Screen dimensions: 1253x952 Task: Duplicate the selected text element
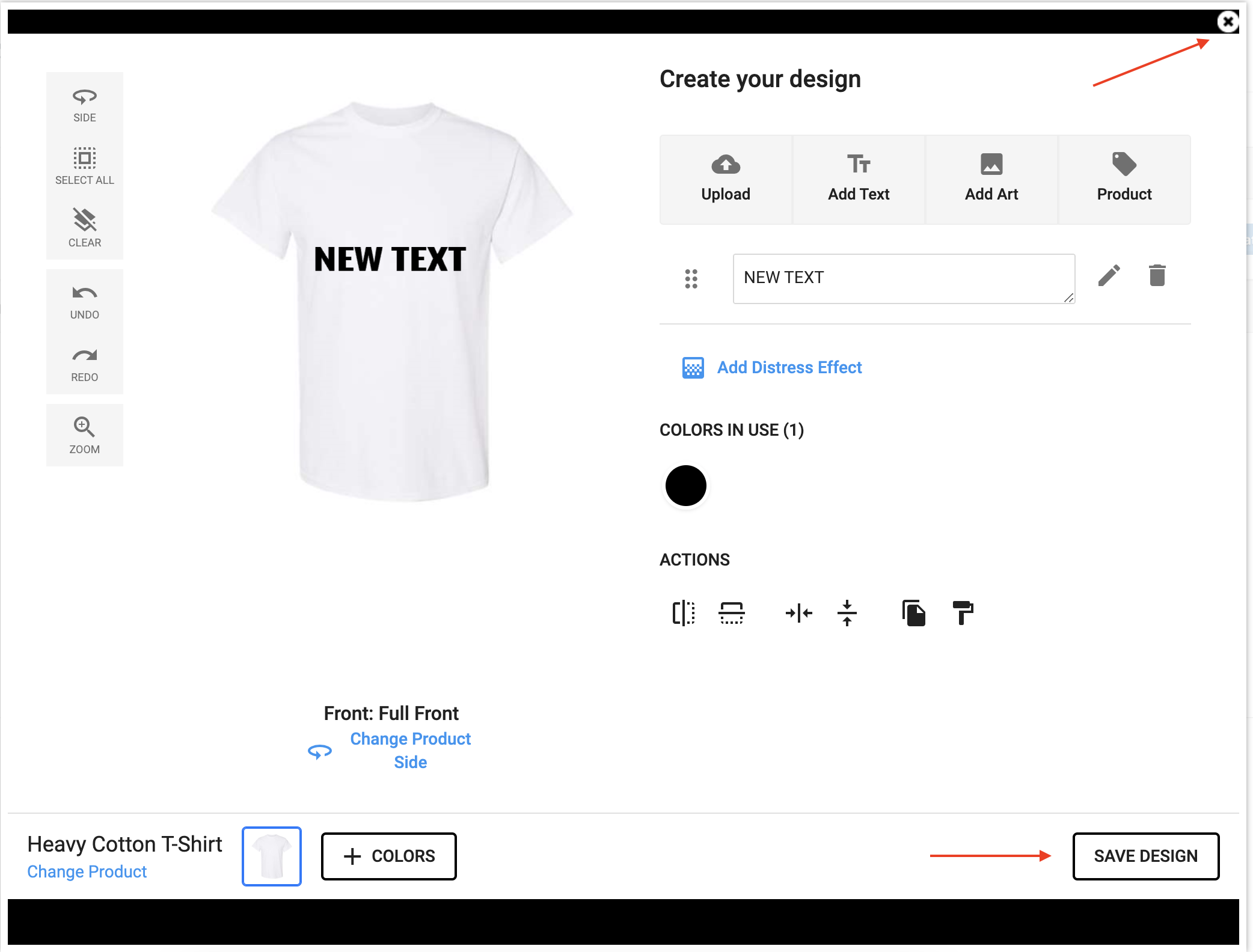914,613
